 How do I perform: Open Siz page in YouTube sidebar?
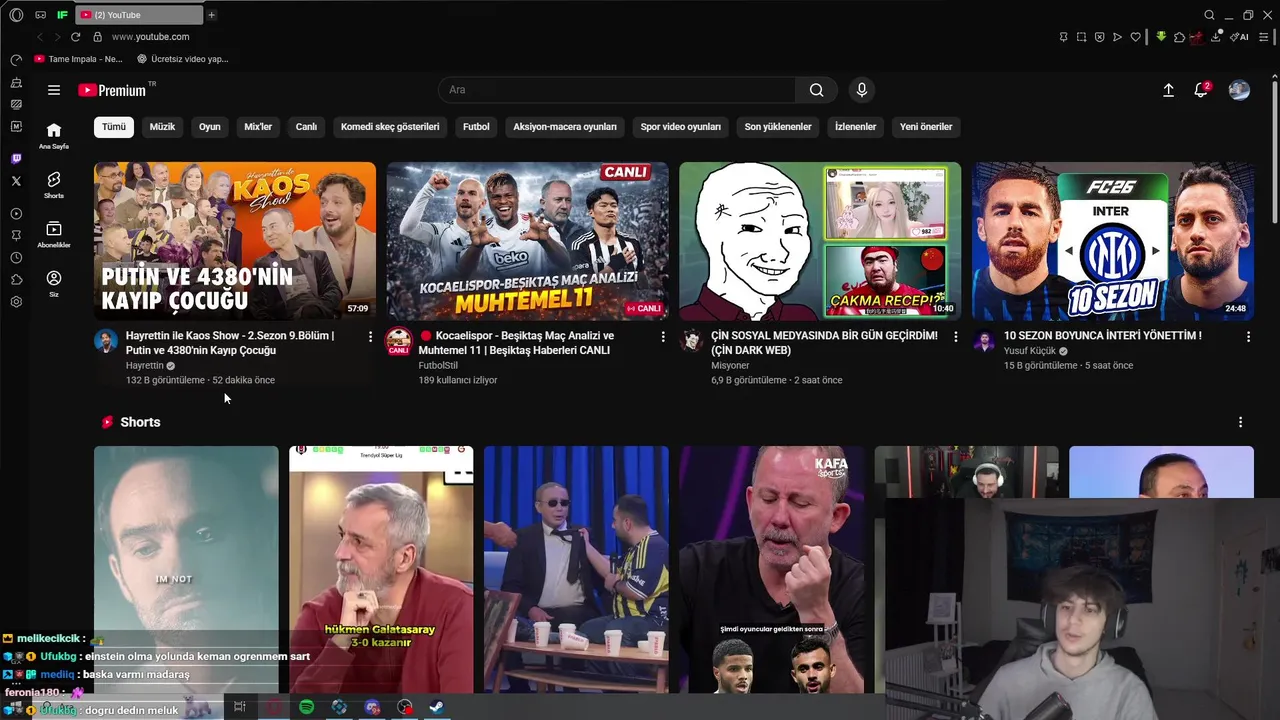54,284
